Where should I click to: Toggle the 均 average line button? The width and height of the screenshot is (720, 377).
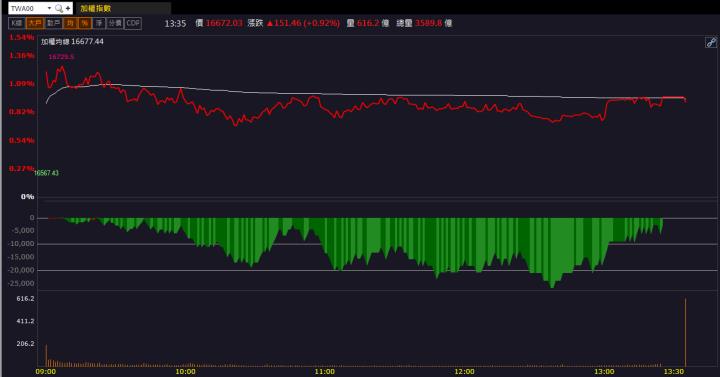coord(70,23)
